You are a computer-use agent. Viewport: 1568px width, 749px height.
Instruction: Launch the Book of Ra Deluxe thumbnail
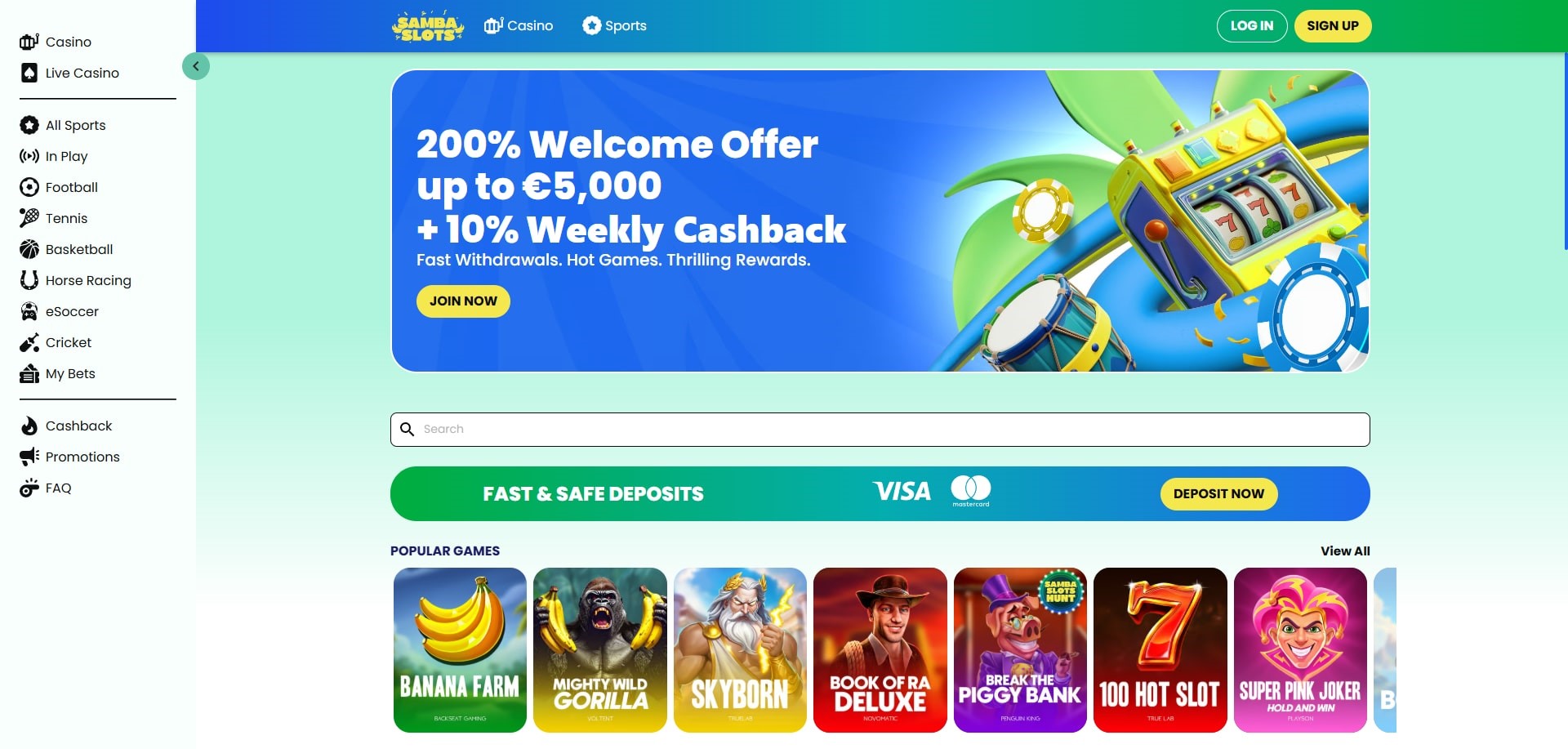coord(880,650)
